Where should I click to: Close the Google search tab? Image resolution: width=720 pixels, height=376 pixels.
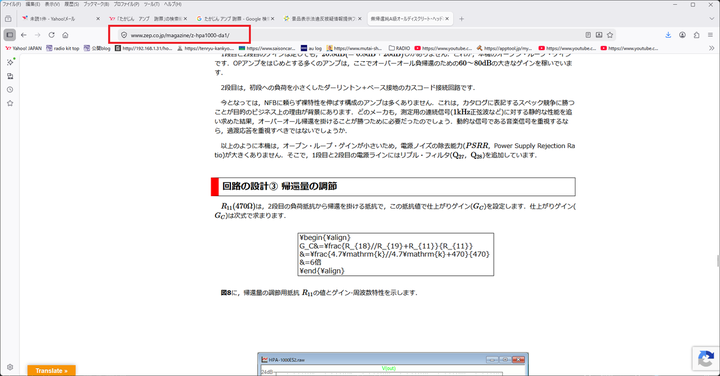point(272,19)
